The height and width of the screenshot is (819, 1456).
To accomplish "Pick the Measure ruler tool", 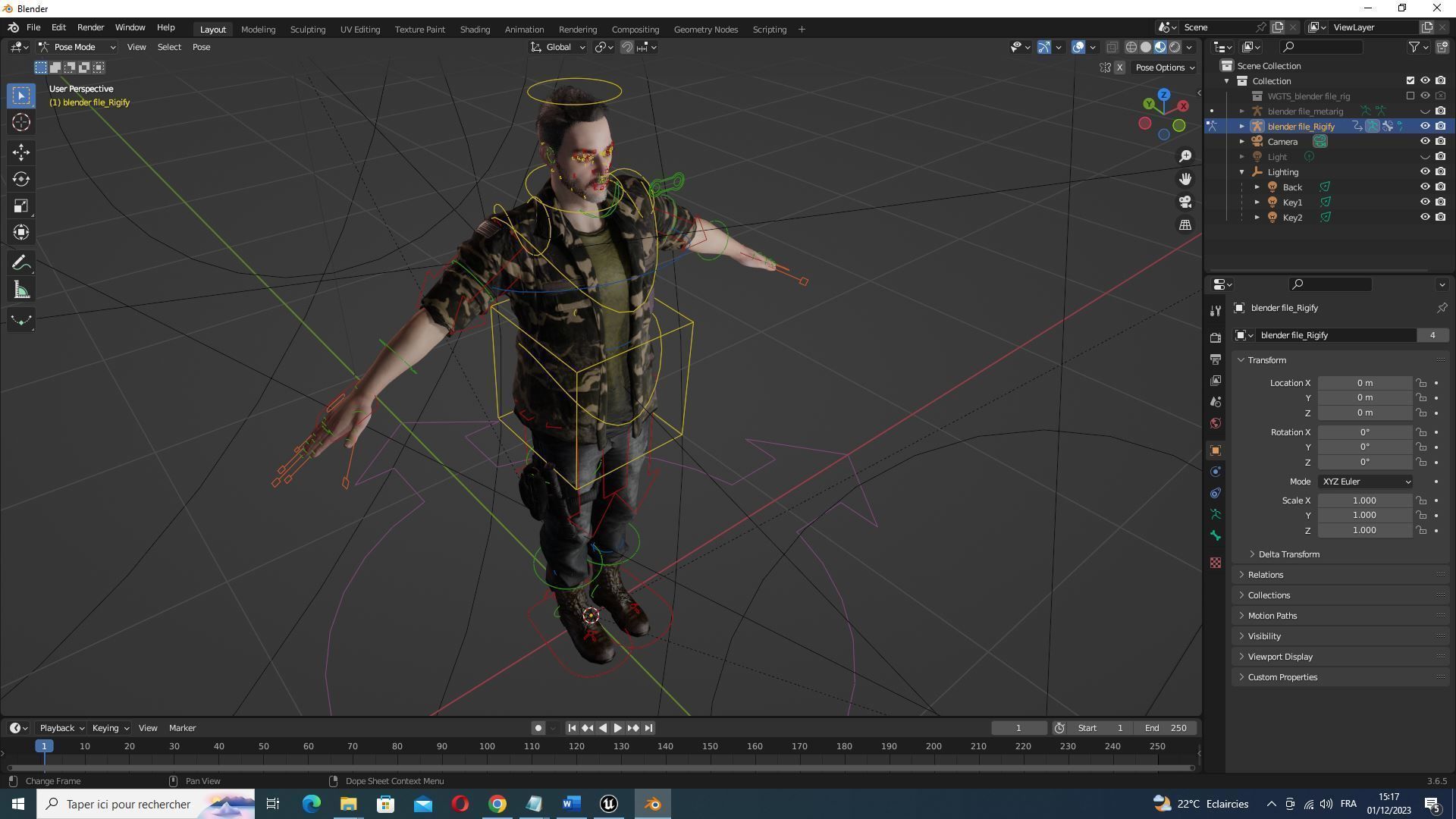I will pos(21,290).
